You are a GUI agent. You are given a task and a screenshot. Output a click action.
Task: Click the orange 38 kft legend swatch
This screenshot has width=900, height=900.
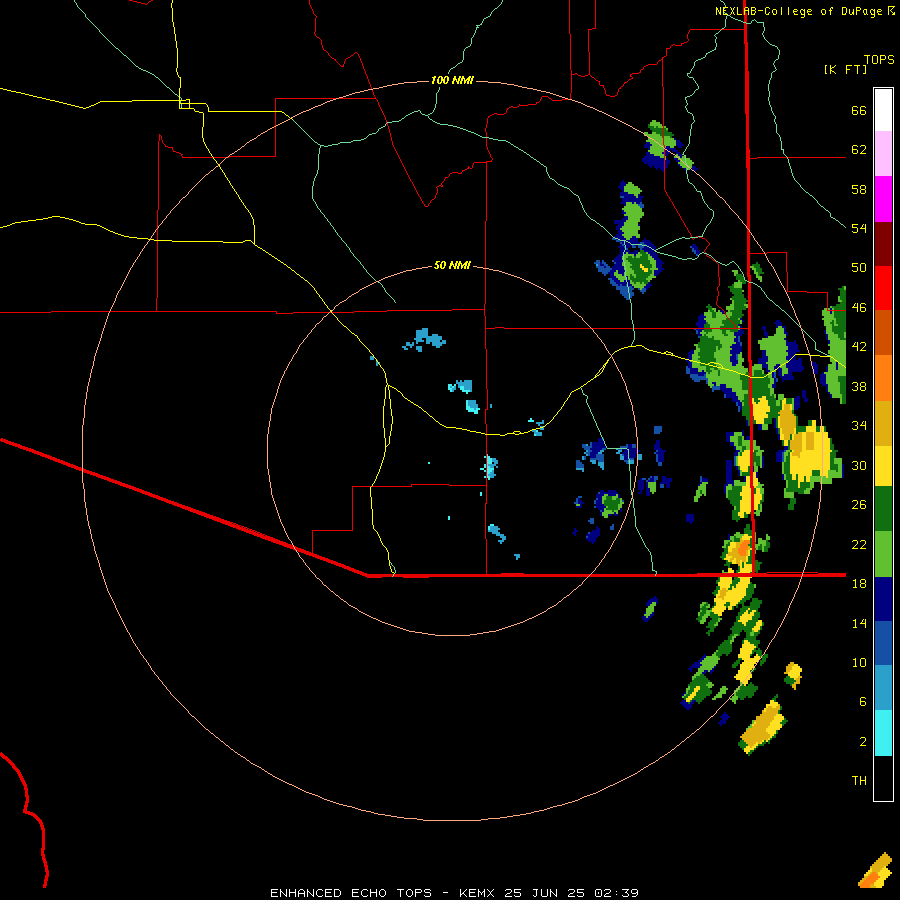pos(883,378)
